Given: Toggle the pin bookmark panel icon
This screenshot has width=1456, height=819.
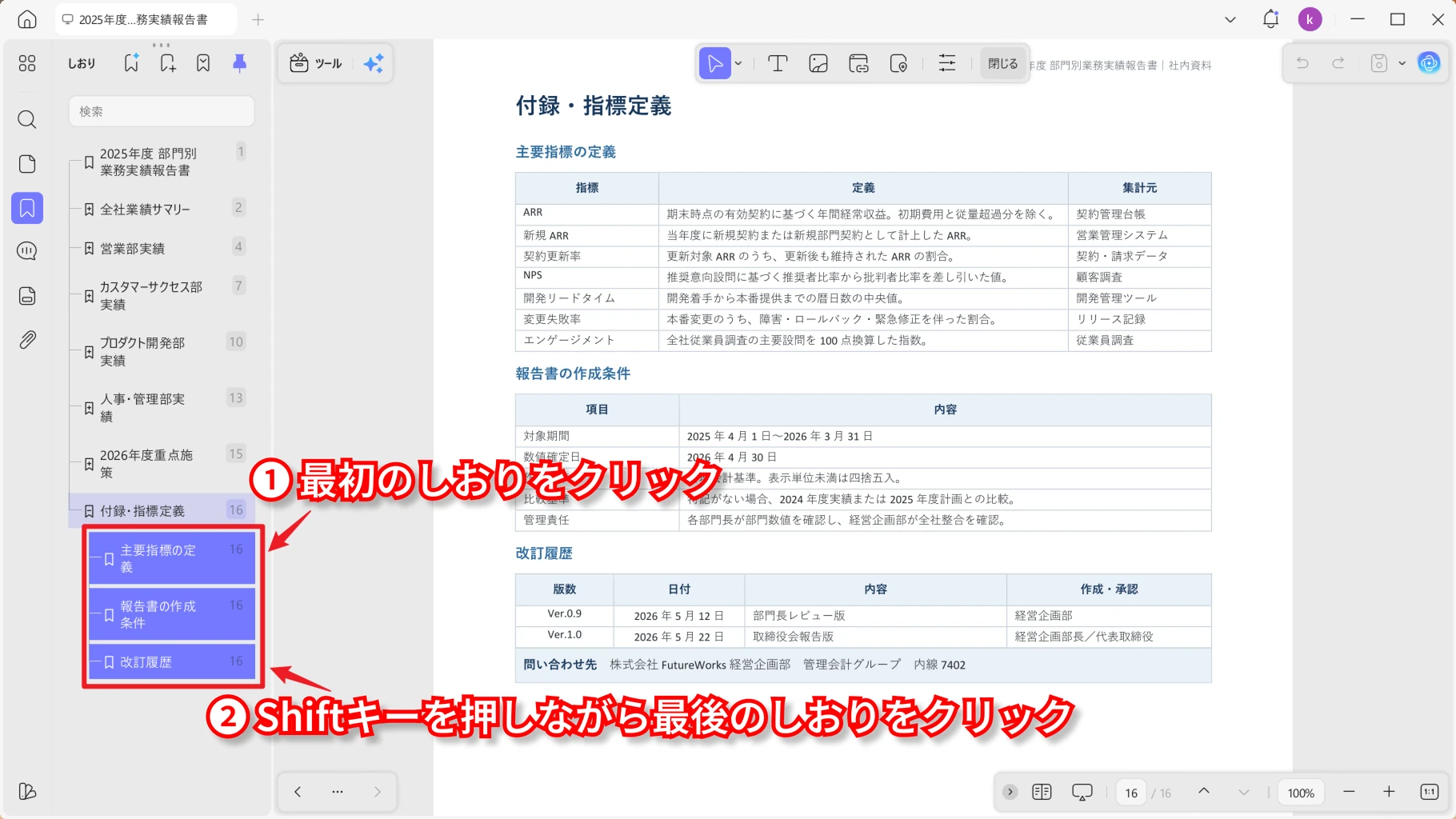Looking at the screenshot, I should (239, 63).
